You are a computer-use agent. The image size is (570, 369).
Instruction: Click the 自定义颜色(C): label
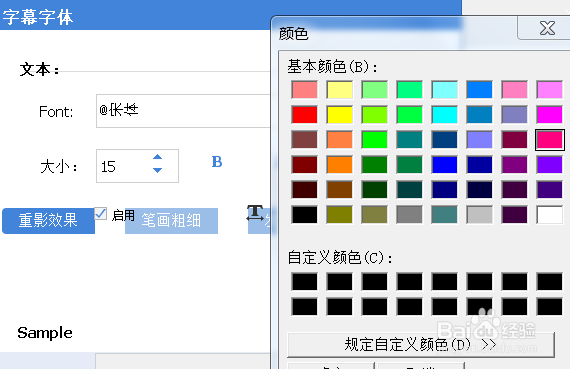point(340,258)
